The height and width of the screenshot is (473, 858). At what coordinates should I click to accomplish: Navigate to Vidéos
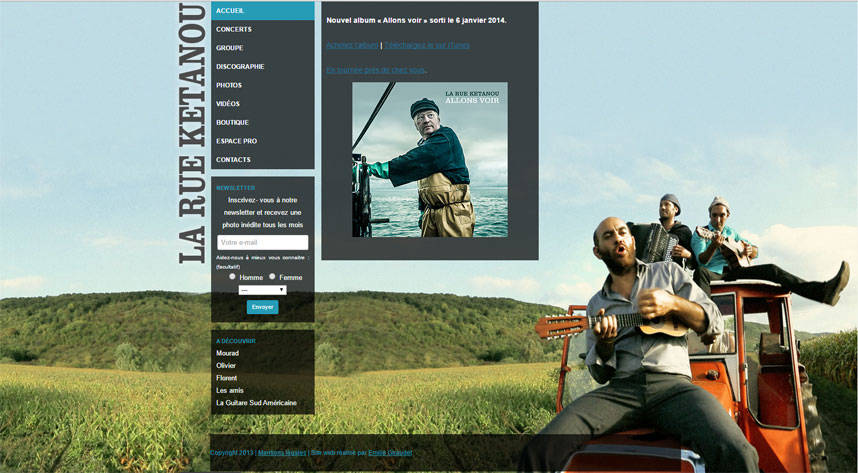tap(263, 103)
